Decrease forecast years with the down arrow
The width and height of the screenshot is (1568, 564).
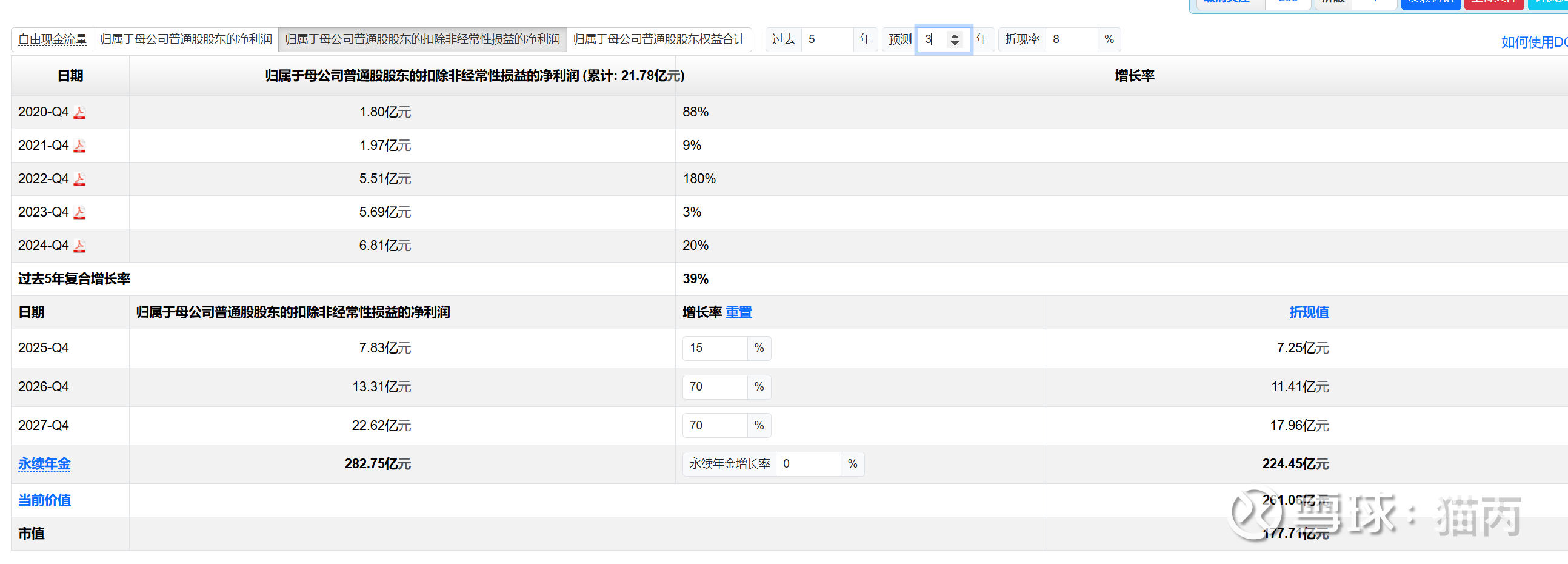coord(955,44)
